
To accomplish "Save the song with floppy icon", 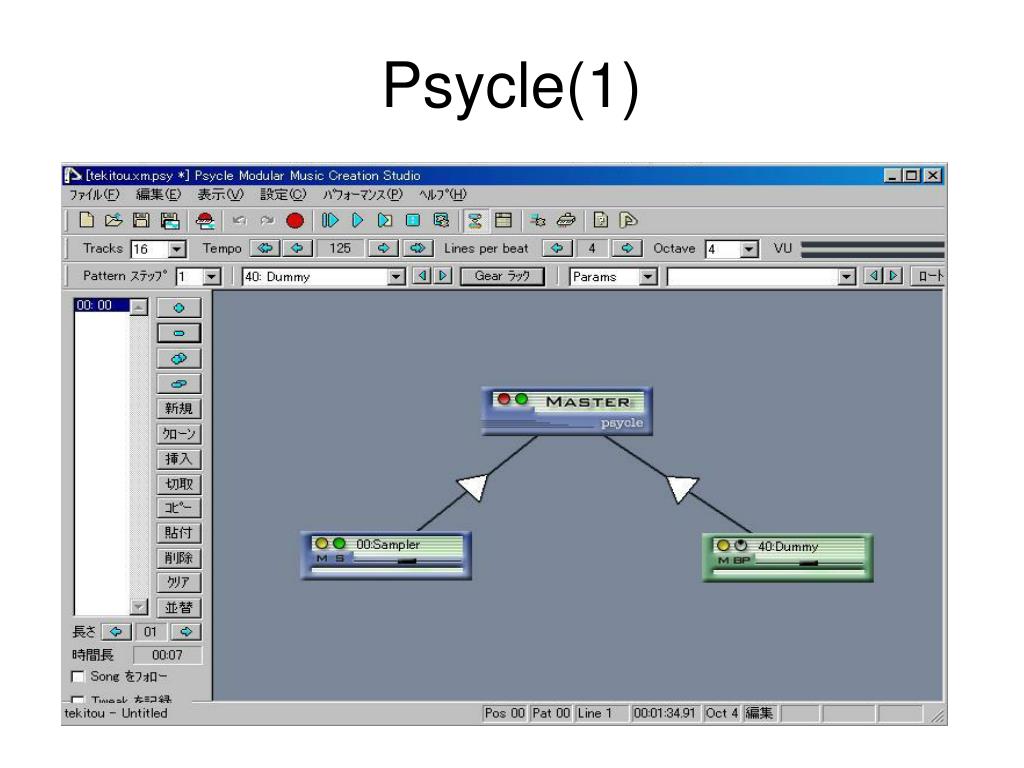I will tap(141, 221).
